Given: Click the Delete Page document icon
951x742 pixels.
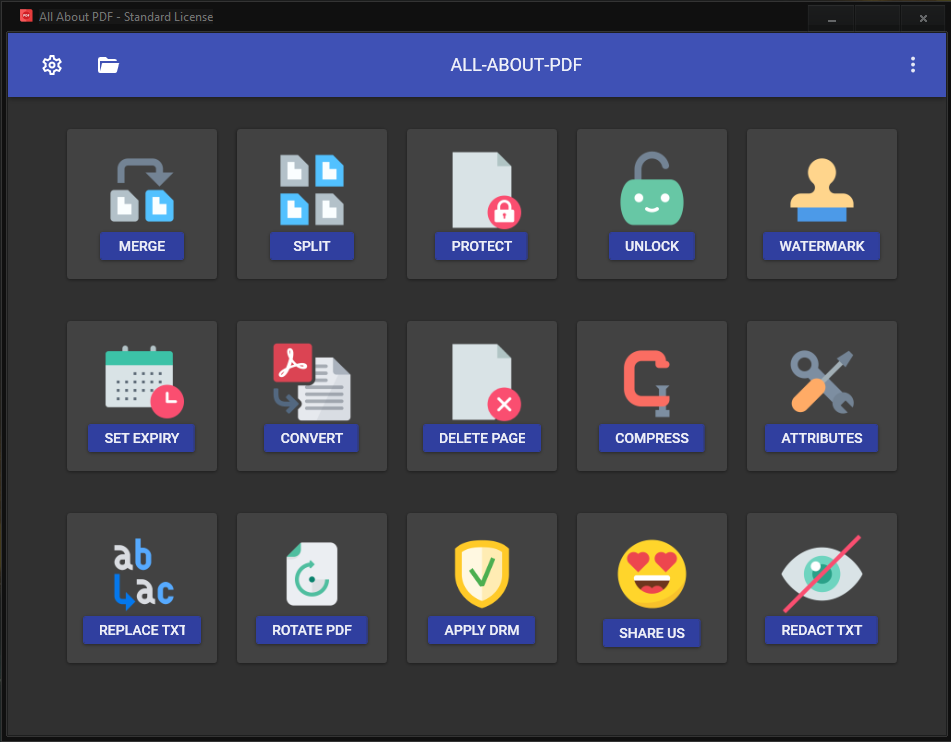Looking at the screenshot, I should (x=486, y=382).
